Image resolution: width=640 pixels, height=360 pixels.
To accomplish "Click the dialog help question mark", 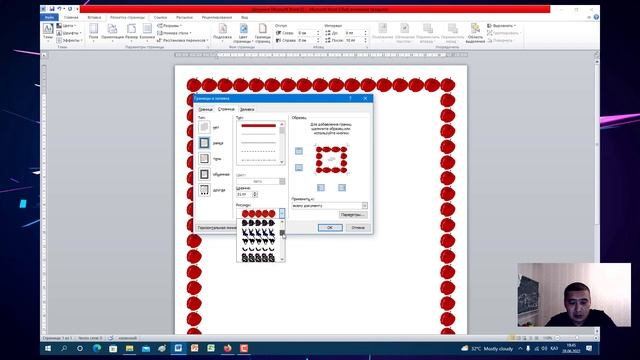I will [350, 98].
